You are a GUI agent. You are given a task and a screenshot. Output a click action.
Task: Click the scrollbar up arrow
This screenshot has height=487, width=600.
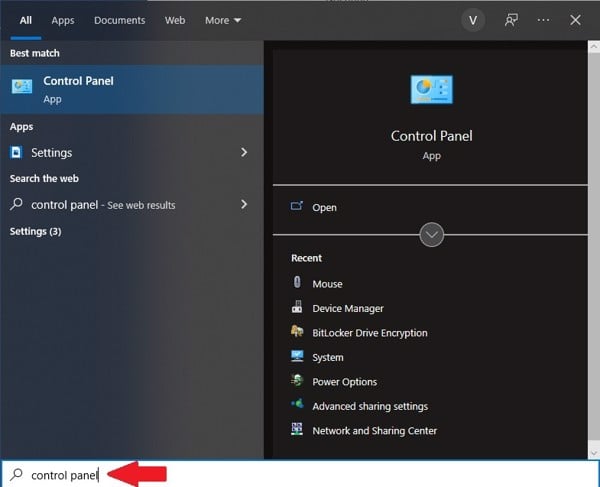(593, 47)
